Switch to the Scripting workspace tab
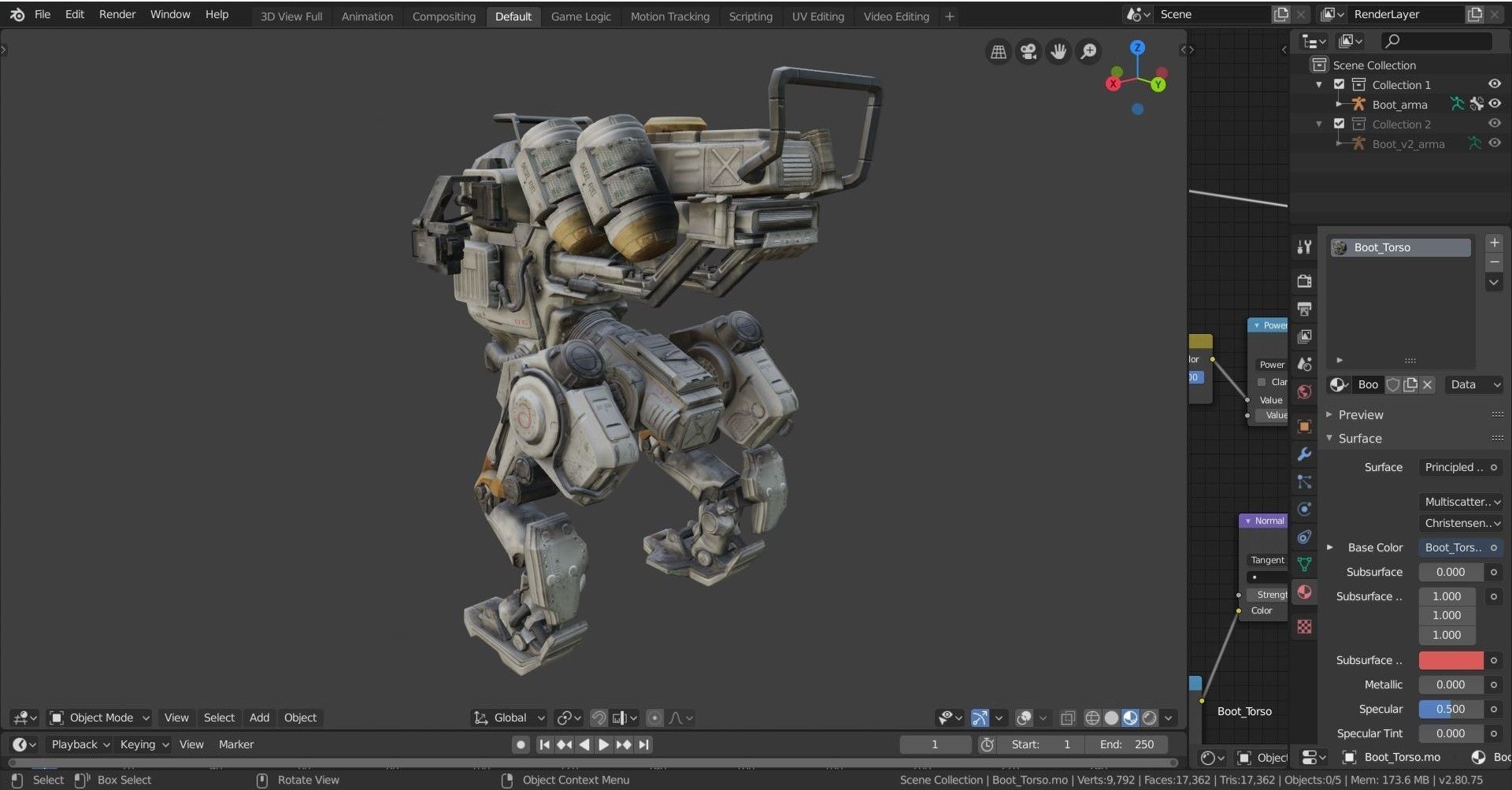 [750, 17]
